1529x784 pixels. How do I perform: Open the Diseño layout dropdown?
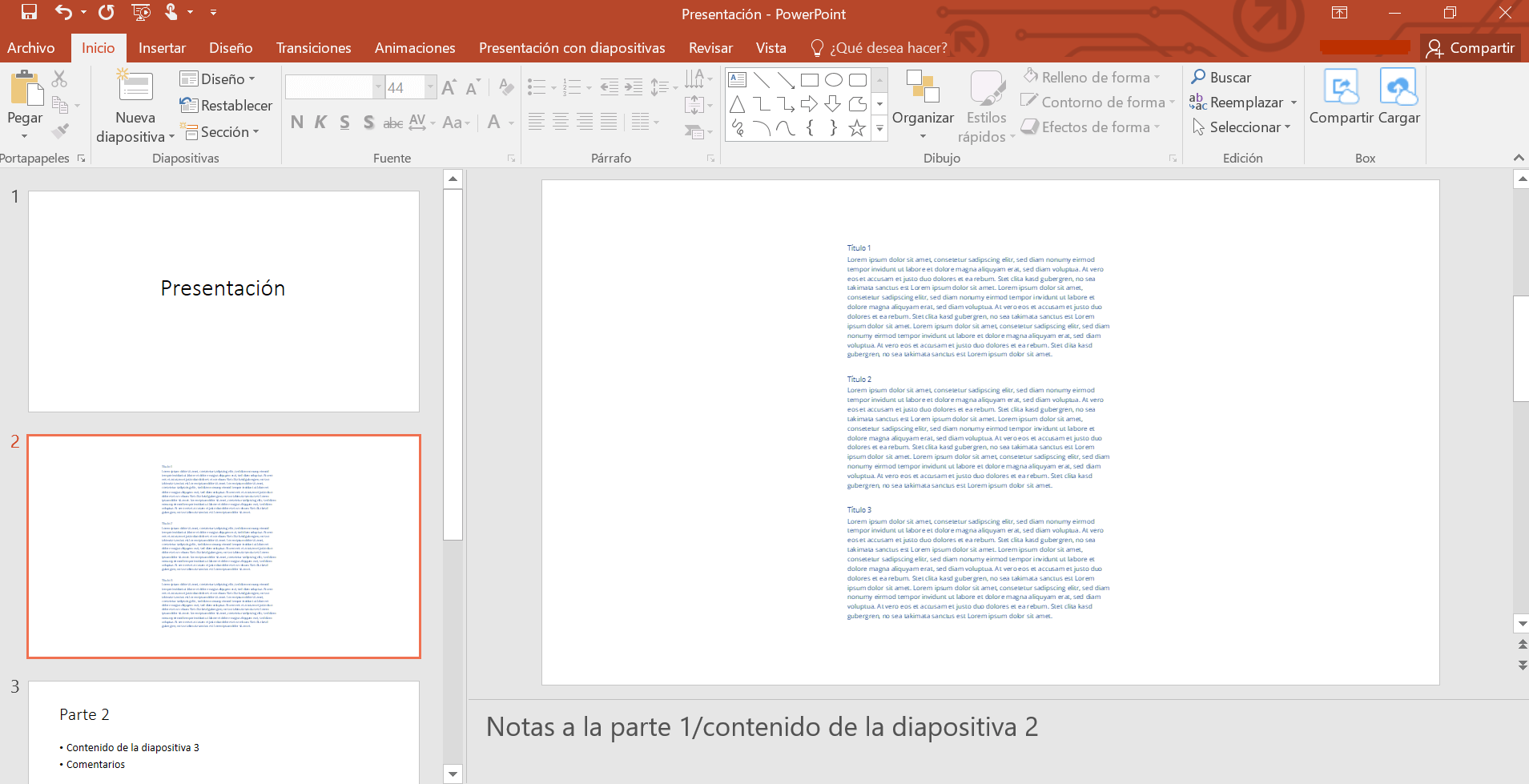click(x=218, y=78)
